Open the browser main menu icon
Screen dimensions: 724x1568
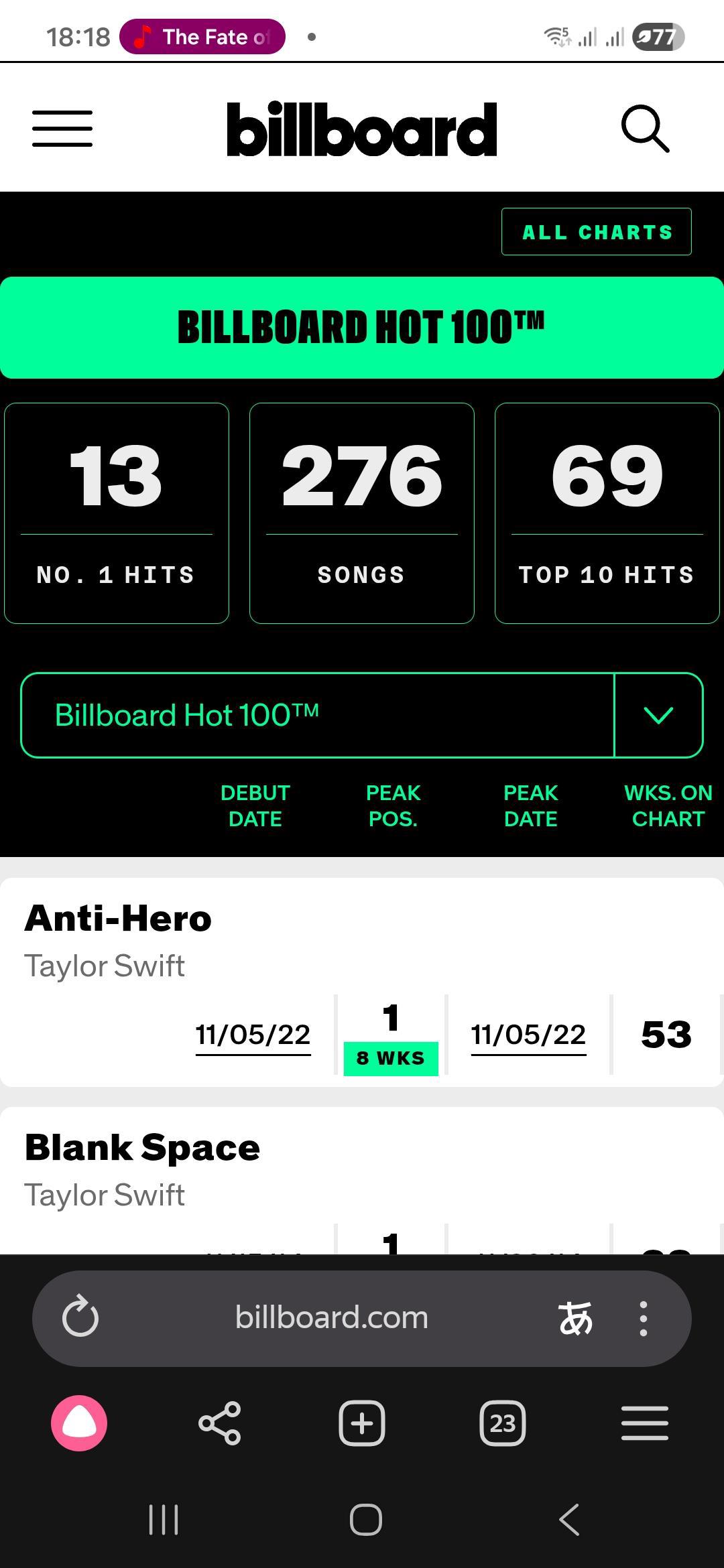[x=644, y=1423]
